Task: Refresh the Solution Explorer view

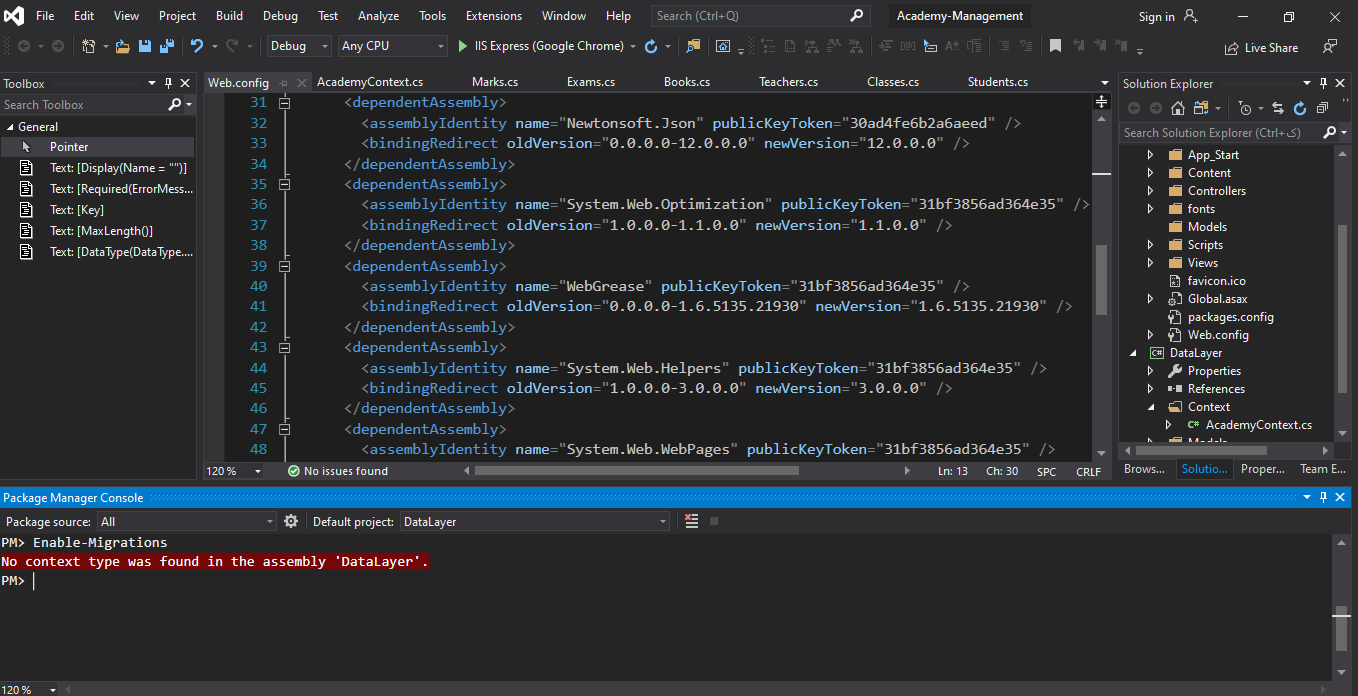Action: (x=1300, y=108)
